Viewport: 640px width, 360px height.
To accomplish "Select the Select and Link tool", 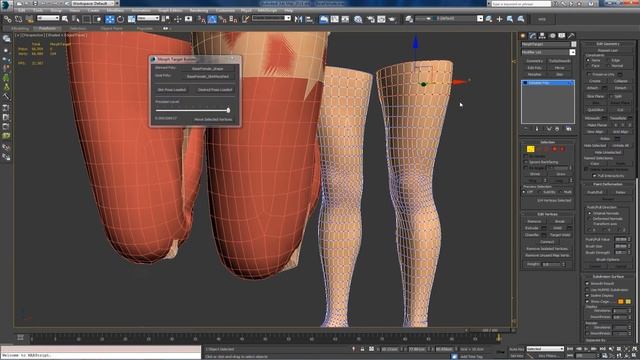I will coord(7,19).
